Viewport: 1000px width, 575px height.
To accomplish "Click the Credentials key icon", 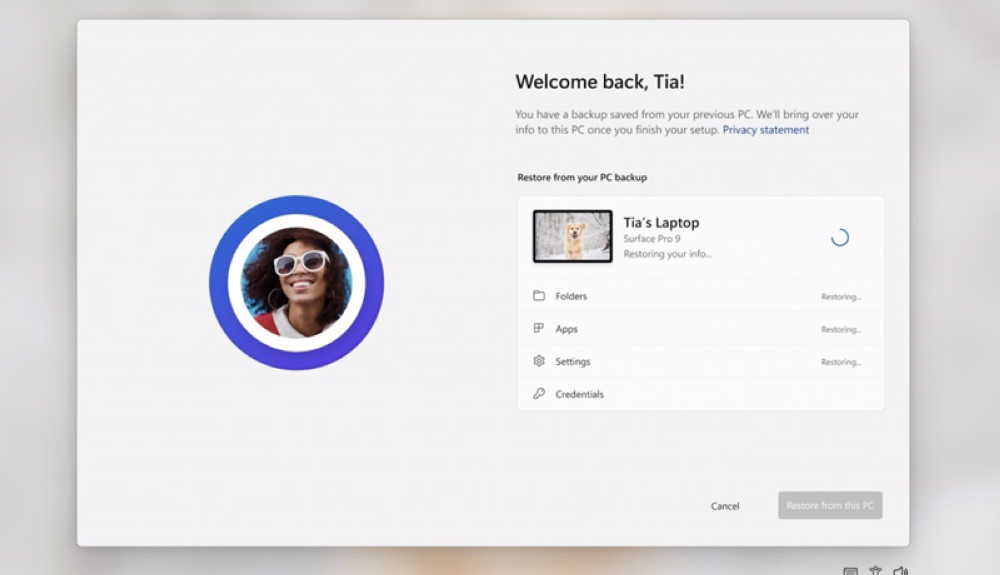I will [539, 394].
